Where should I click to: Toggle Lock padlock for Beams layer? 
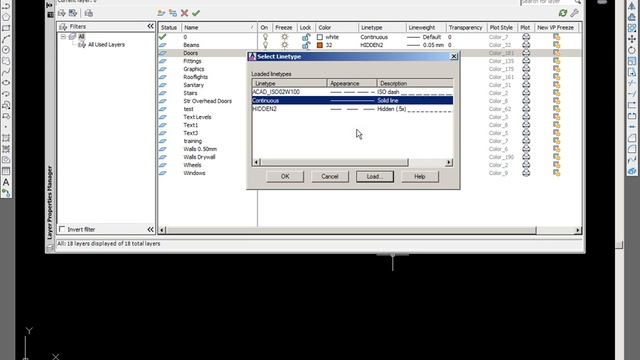click(x=306, y=45)
